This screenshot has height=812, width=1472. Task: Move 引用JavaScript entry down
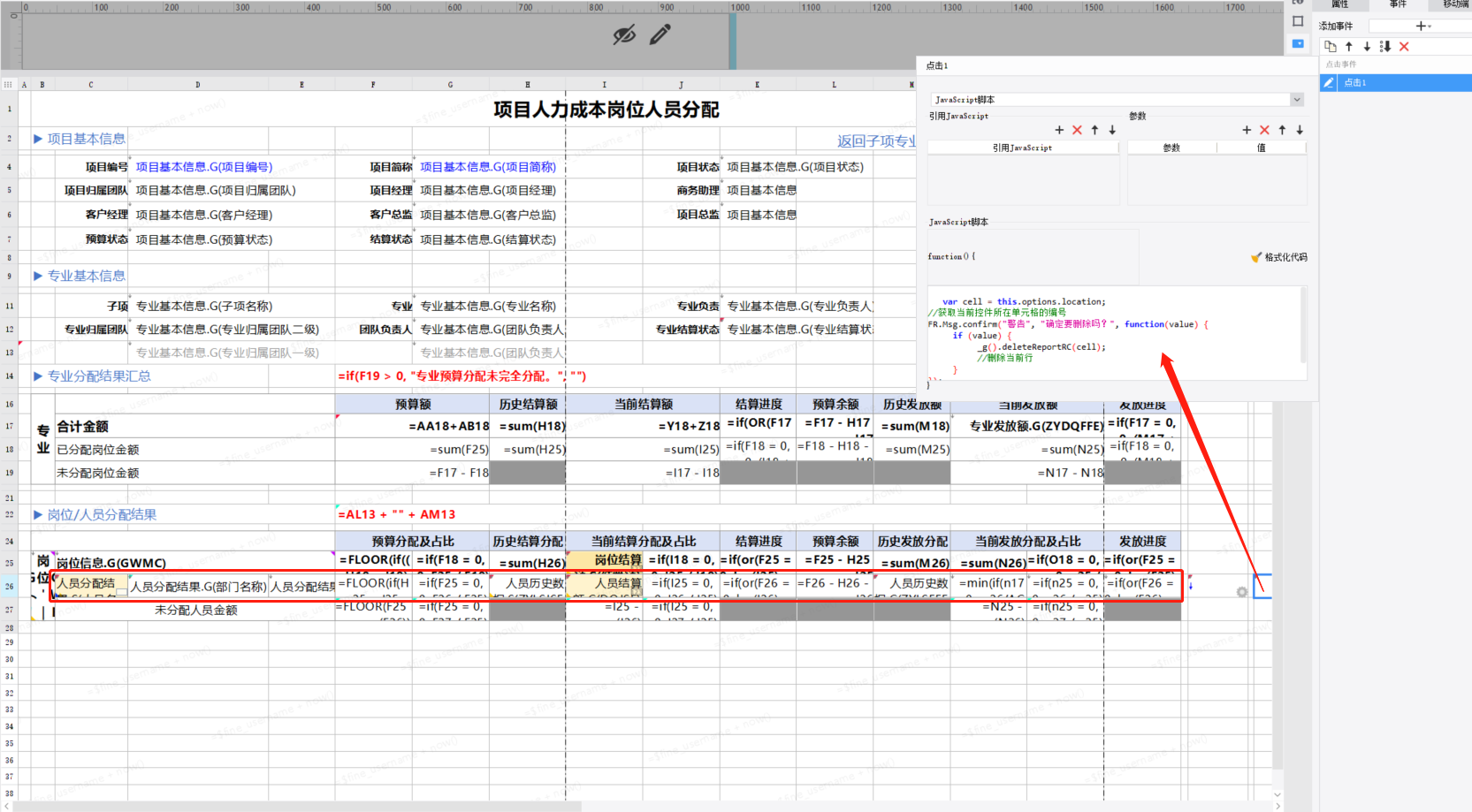[x=1112, y=130]
